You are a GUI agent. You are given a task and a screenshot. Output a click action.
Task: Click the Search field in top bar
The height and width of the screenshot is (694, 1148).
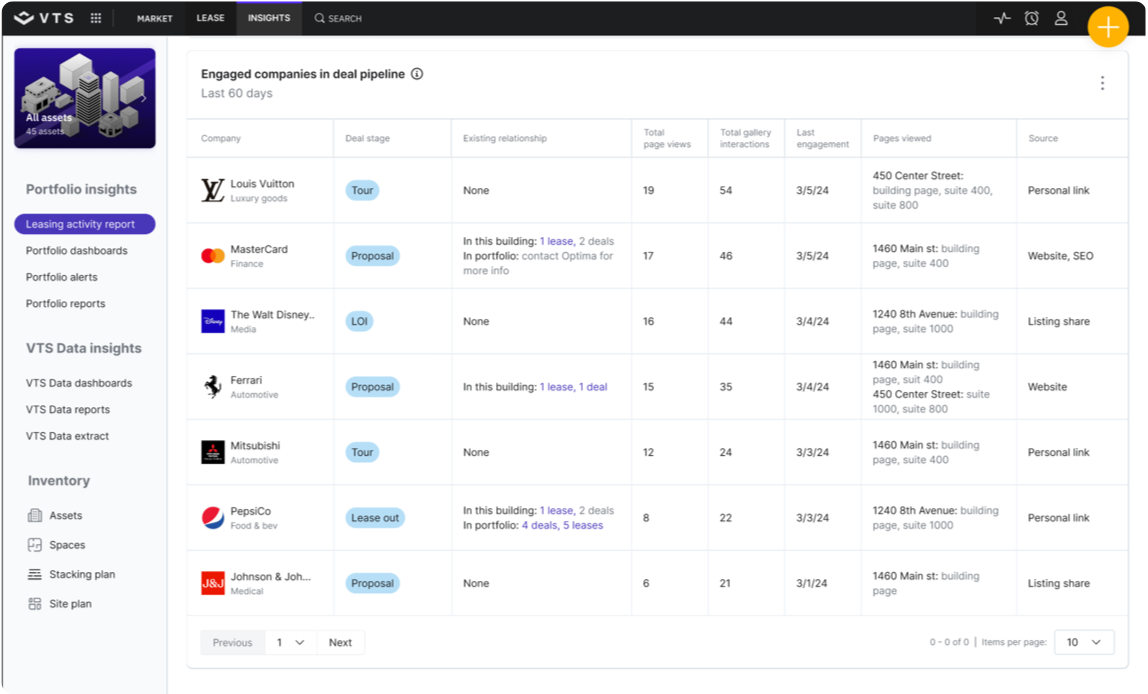pyautogui.click(x=338, y=18)
